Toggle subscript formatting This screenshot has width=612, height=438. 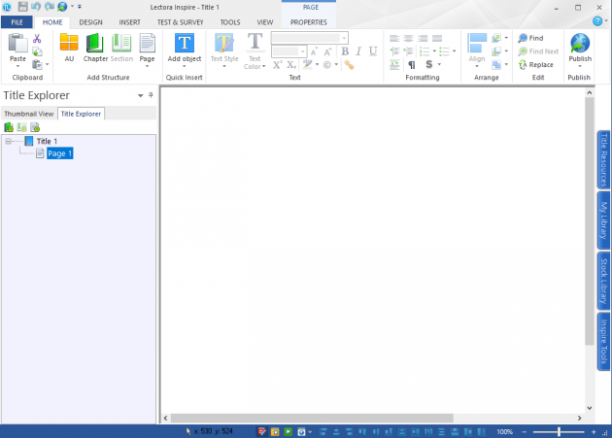291,65
